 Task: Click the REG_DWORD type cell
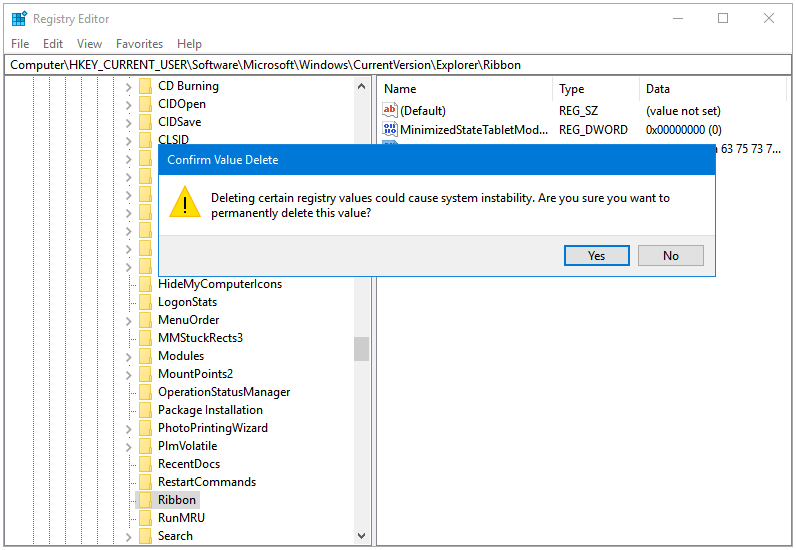pos(593,130)
